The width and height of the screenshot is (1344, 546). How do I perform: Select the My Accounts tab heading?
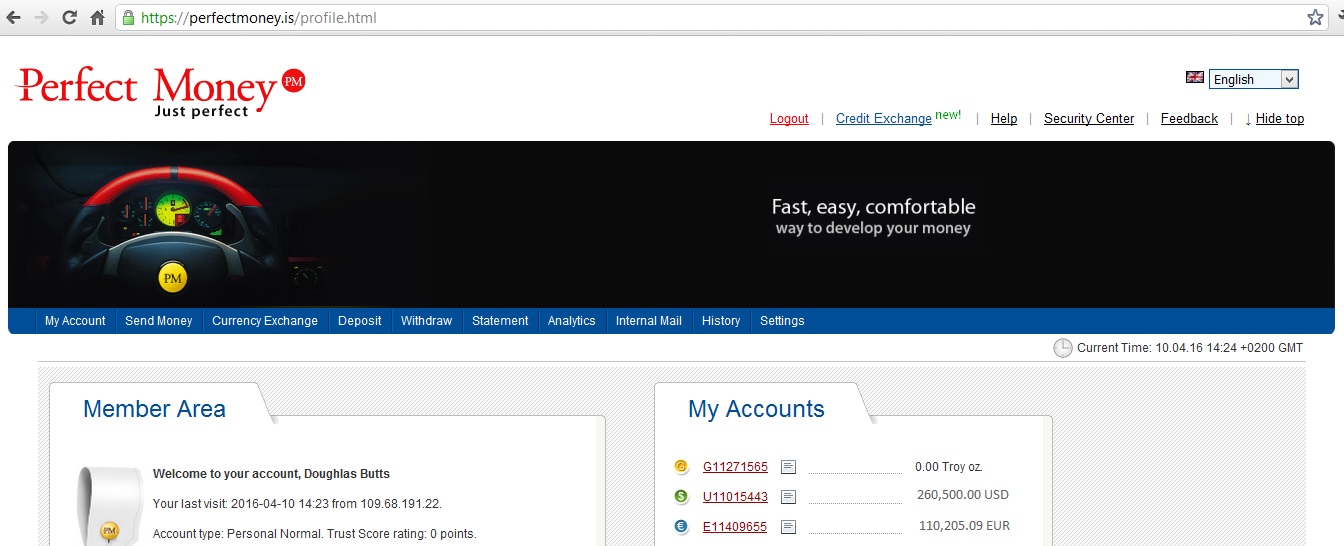click(x=756, y=409)
